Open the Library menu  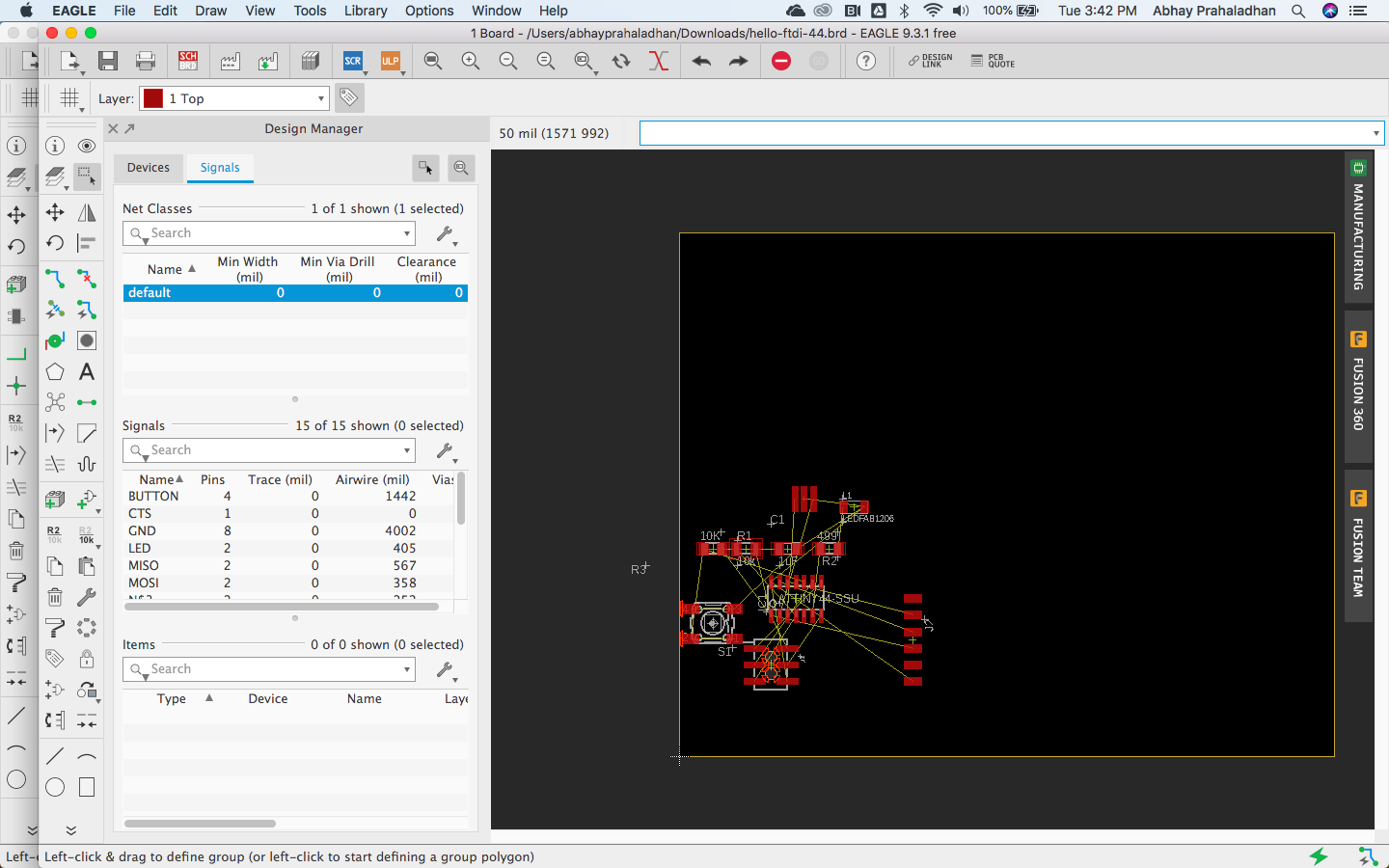pos(366,11)
